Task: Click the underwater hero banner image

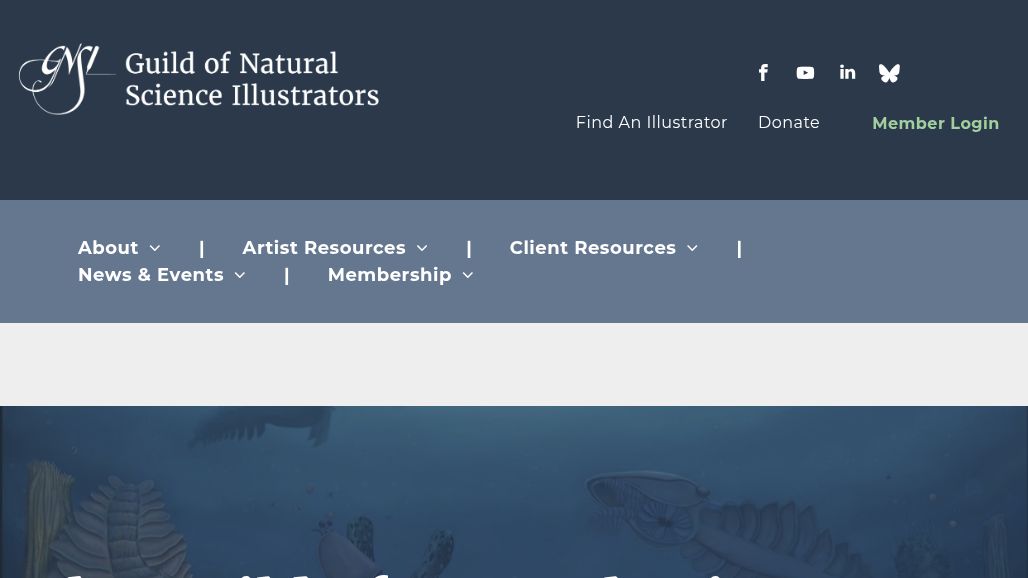Action: tap(514, 492)
